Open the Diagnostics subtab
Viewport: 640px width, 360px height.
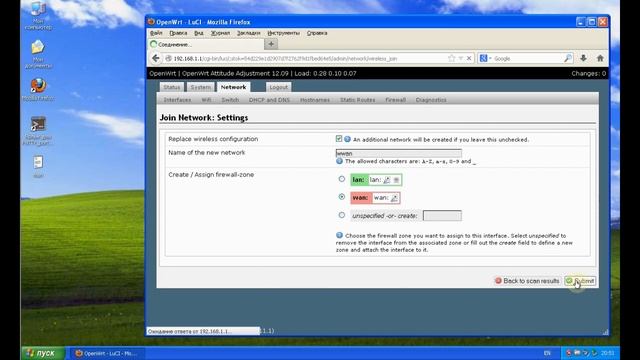pyautogui.click(x=431, y=100)
